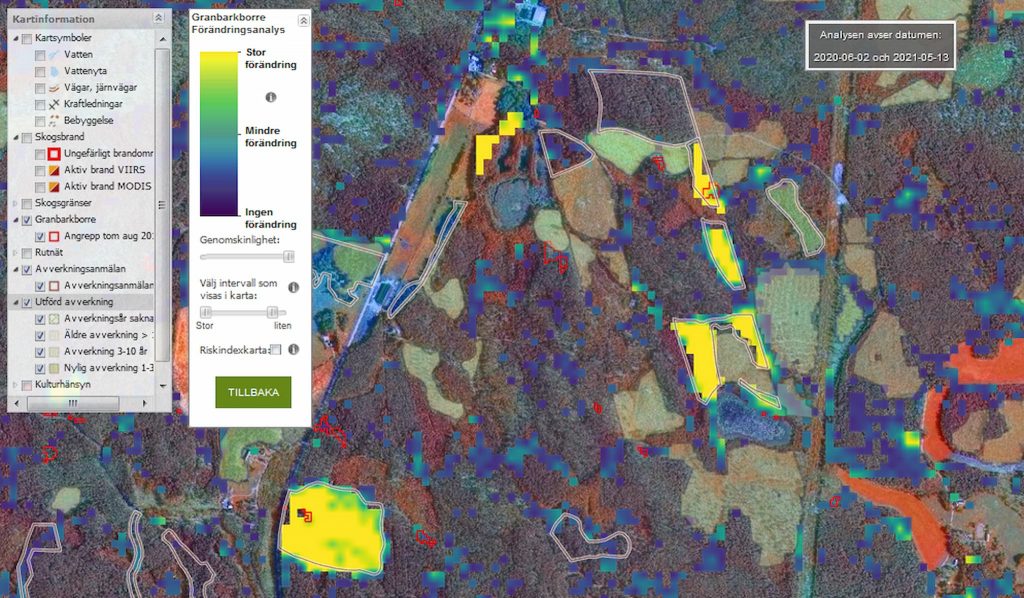1024x598 pixels.
Task: Click the Genomskinlighet transparency slider handle
Action: [288, 257]
